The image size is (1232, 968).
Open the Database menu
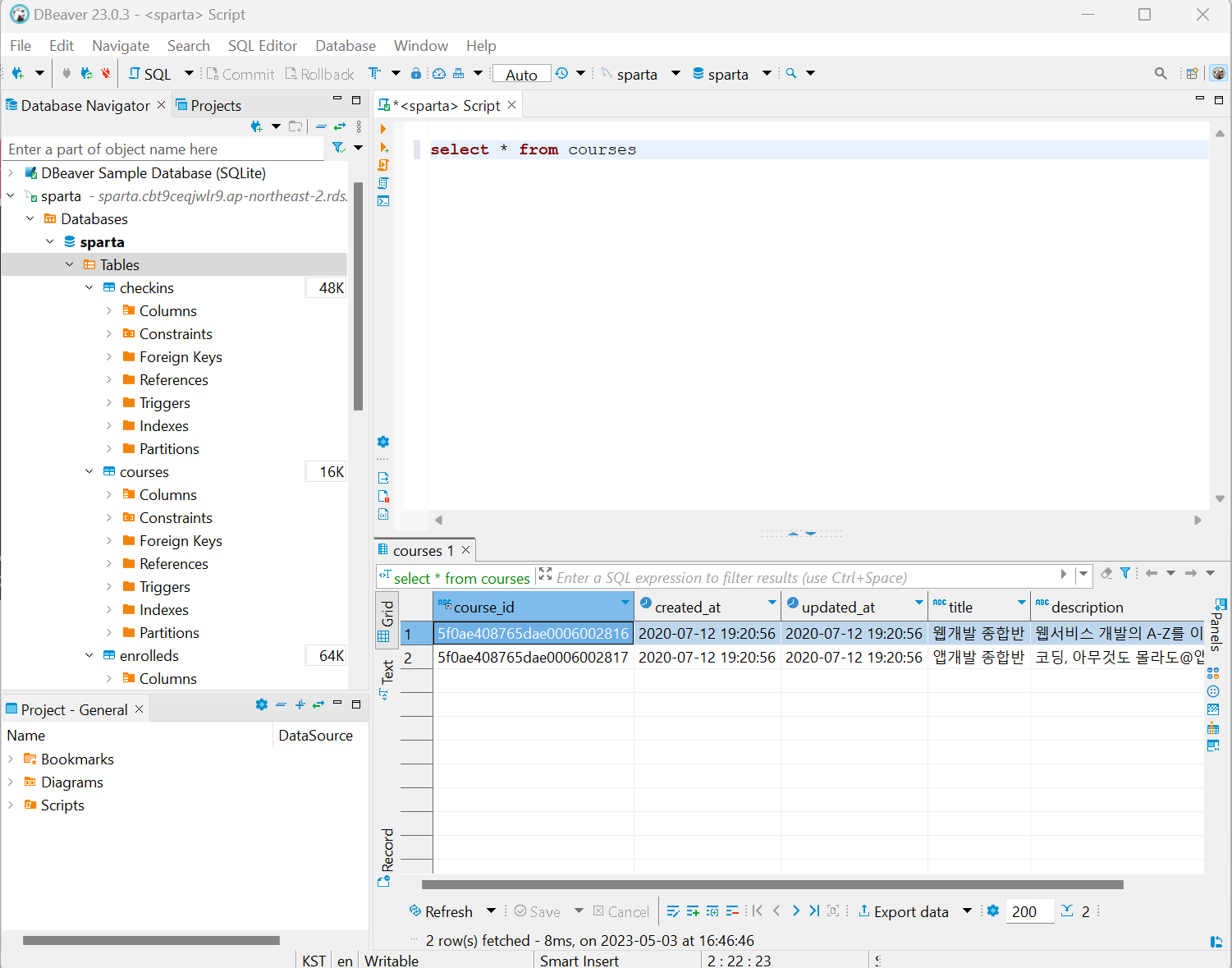point(346,46)
